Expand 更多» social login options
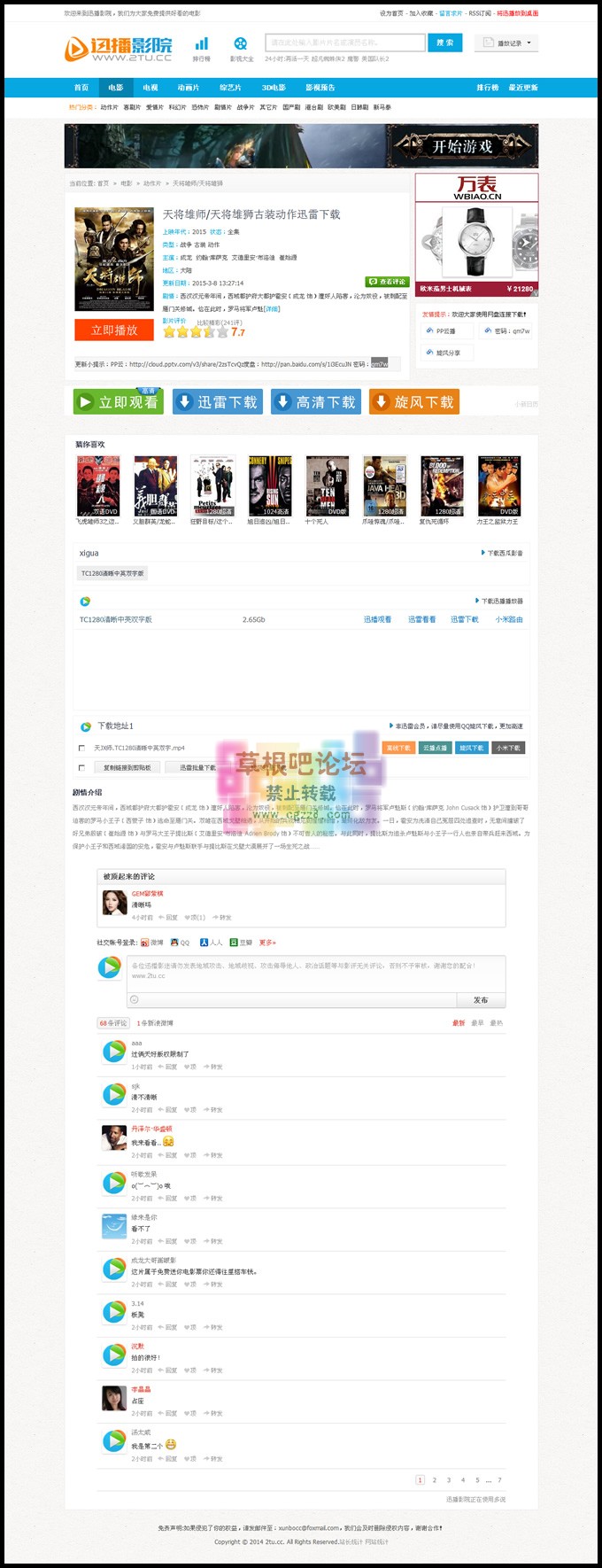This screenshot has width=602, height=1568. pos(267,943)
